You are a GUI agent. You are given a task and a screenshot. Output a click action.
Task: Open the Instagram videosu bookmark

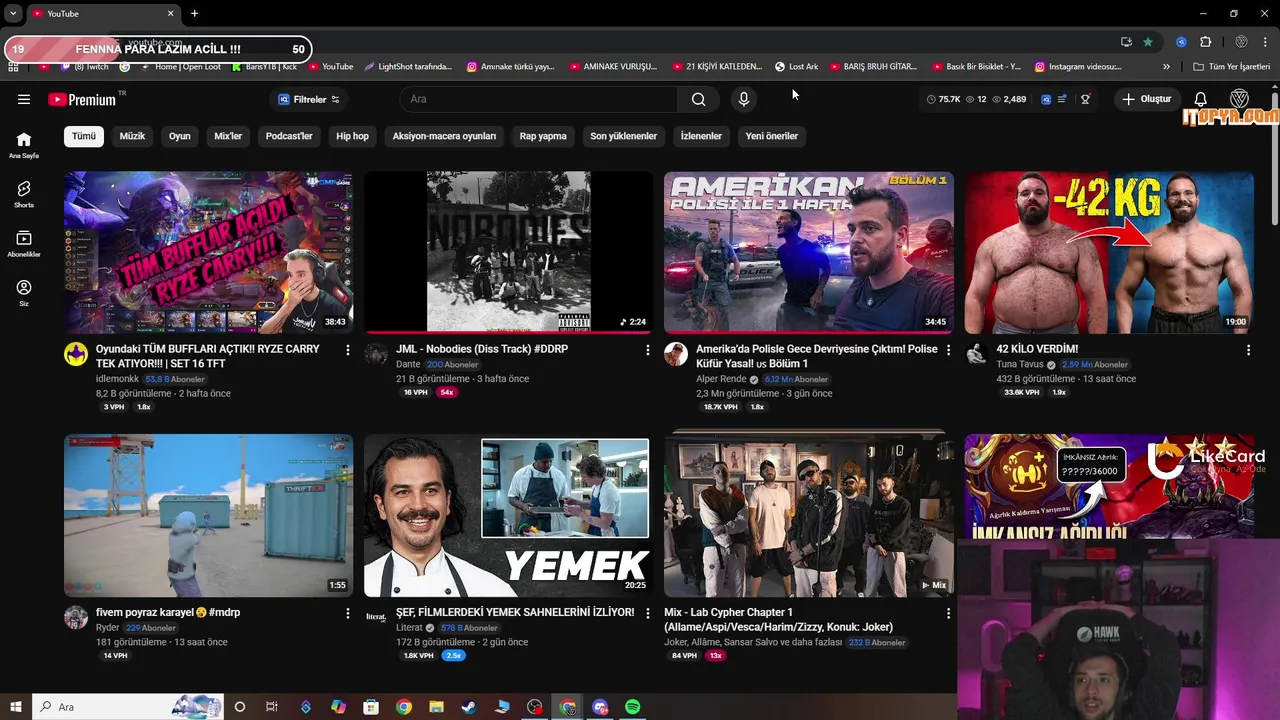point(1078,67)
